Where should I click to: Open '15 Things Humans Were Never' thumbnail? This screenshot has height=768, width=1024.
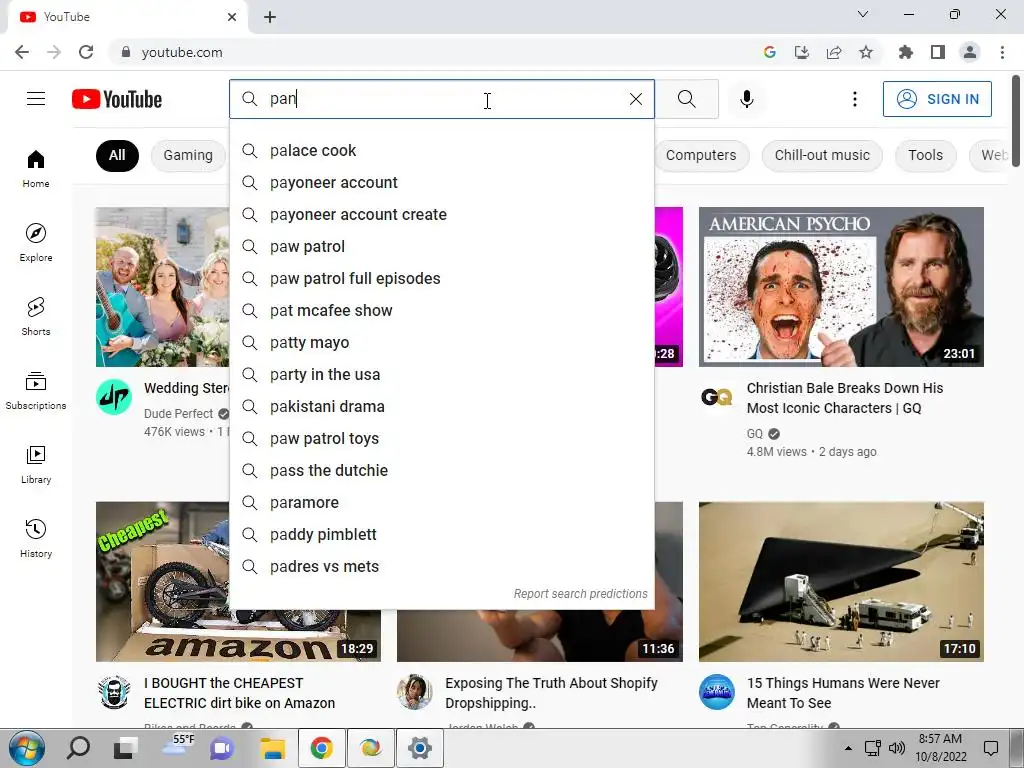(841, 581)
